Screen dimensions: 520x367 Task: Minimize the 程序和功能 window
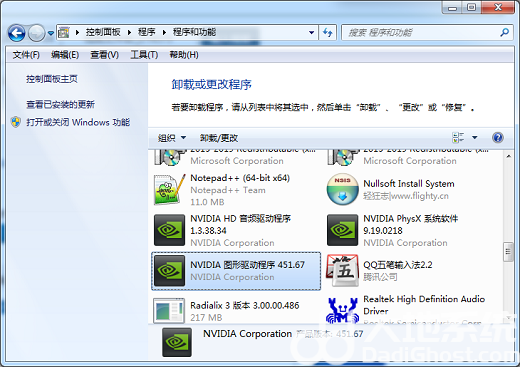(x=452, y=7)
